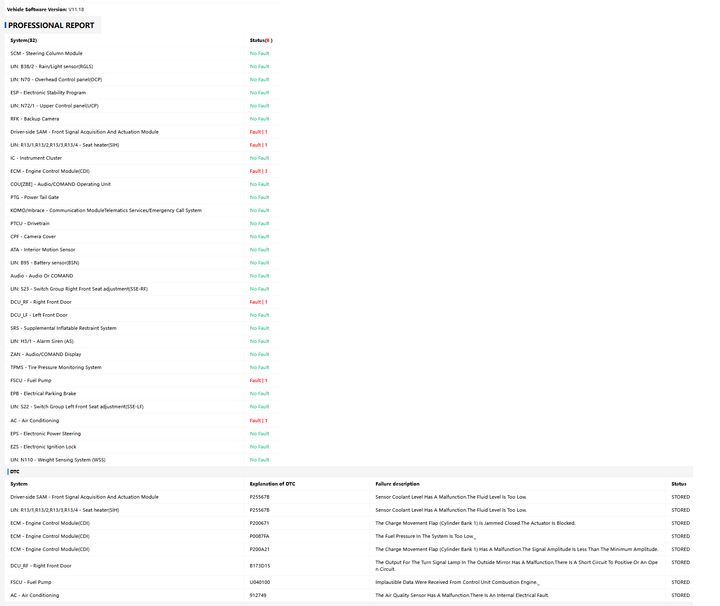Viewport: 720px width, 606px height.
Task: Select EPB - Electrical Parking Brake
Action: click(x=43, y=393)
